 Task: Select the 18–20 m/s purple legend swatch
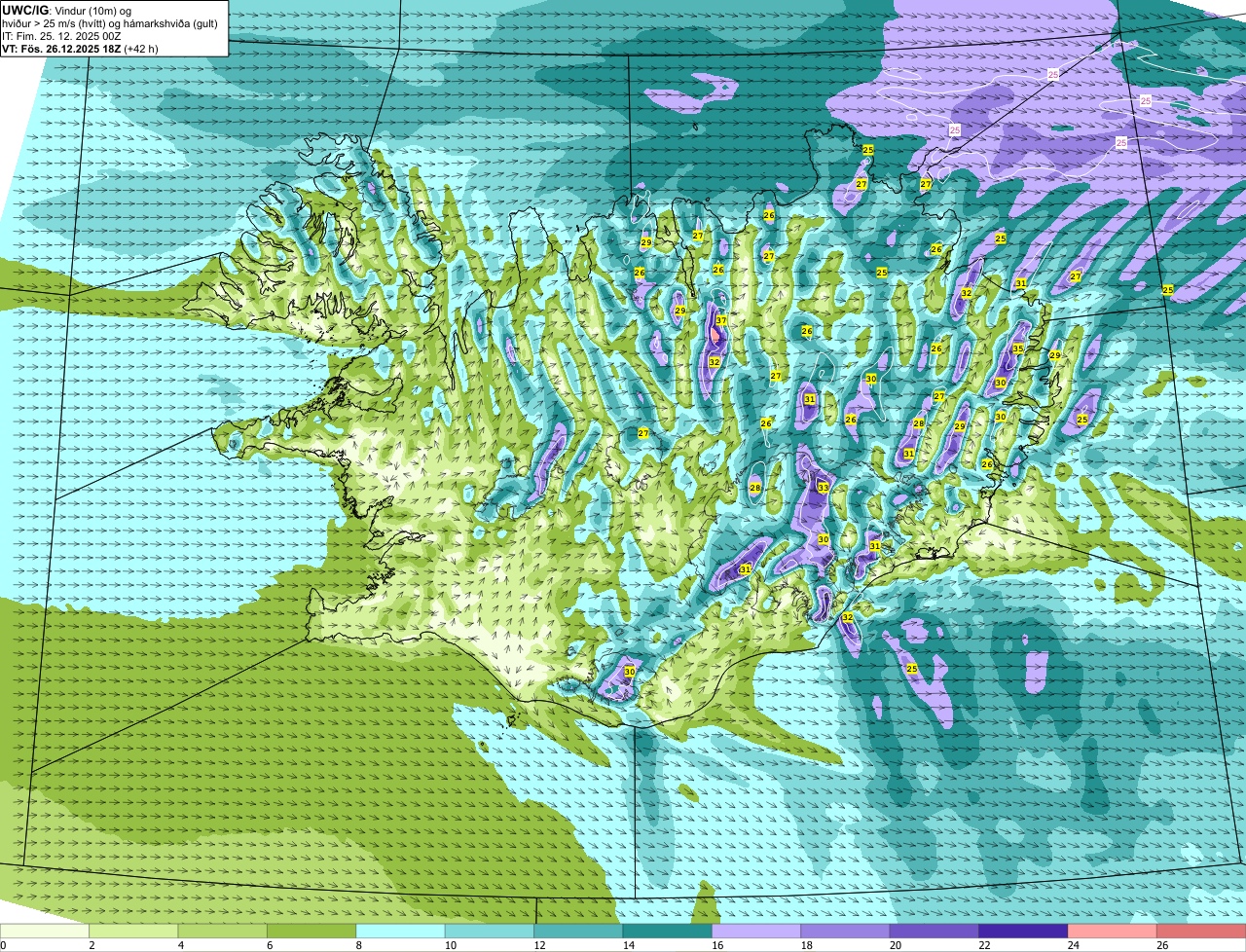(846, 931)
